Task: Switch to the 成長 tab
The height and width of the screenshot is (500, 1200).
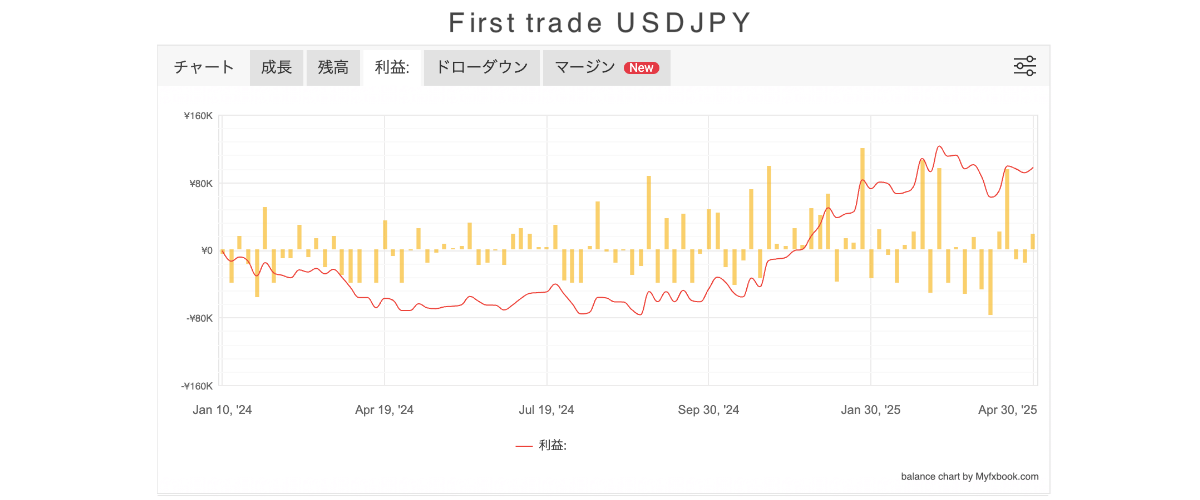Action: 276,68
